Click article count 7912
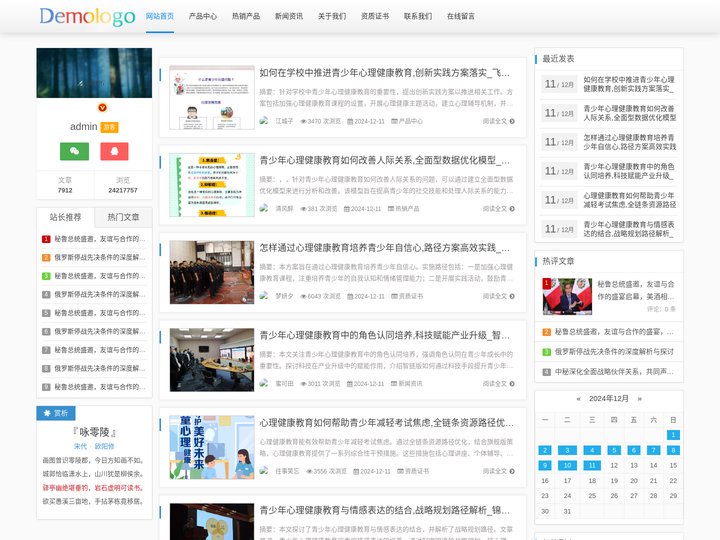720x540 pixels. coord(65,190)
